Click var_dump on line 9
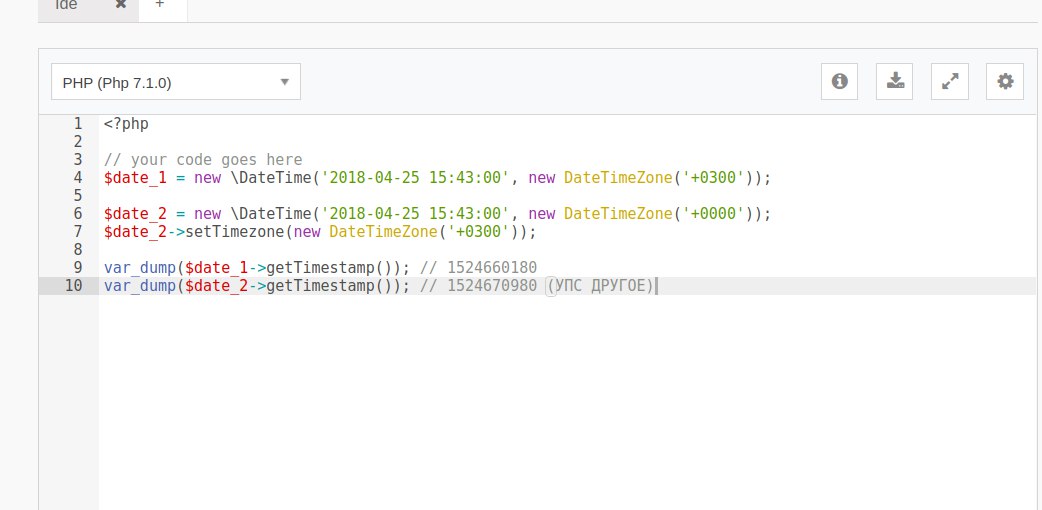Image resolution: width=1042 pixels, height=510 pixels. [140, 267]
